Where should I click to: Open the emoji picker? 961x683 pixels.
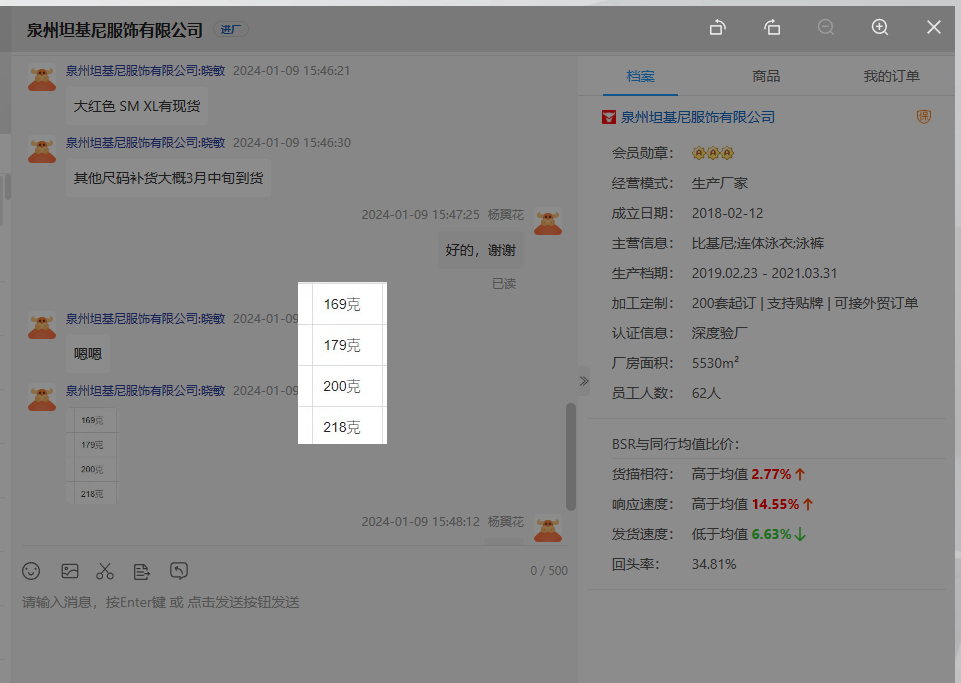coord(32,571)
